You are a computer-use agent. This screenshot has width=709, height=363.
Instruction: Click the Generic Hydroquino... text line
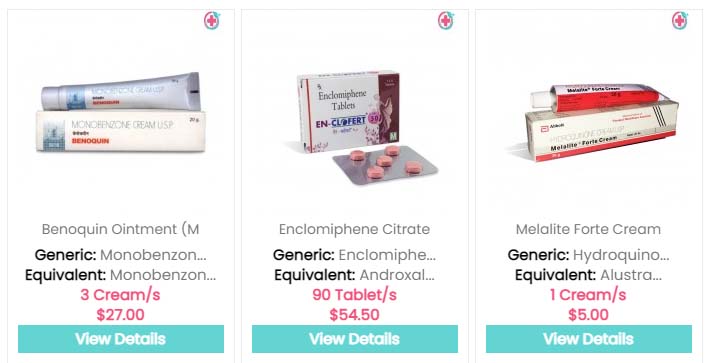[x=588, y=255]
